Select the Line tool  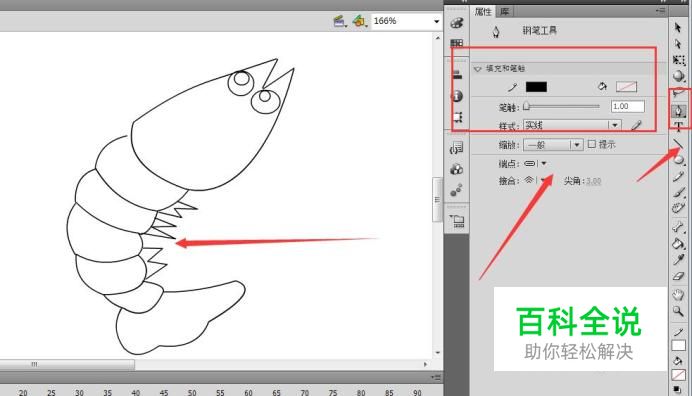pos(679,143)
